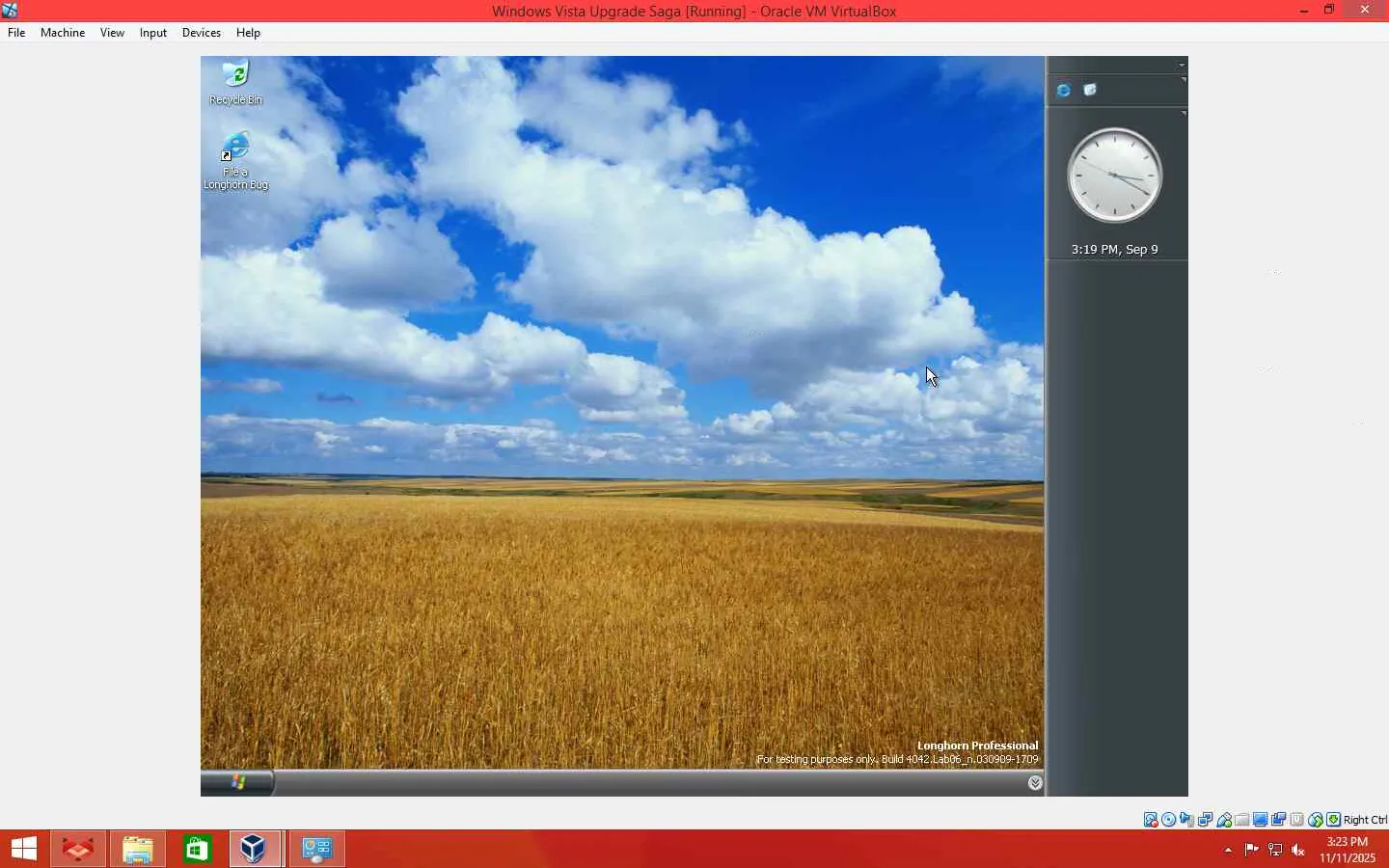Click the shared folders status icon
1389x868 pixels.
[1242, 820]
